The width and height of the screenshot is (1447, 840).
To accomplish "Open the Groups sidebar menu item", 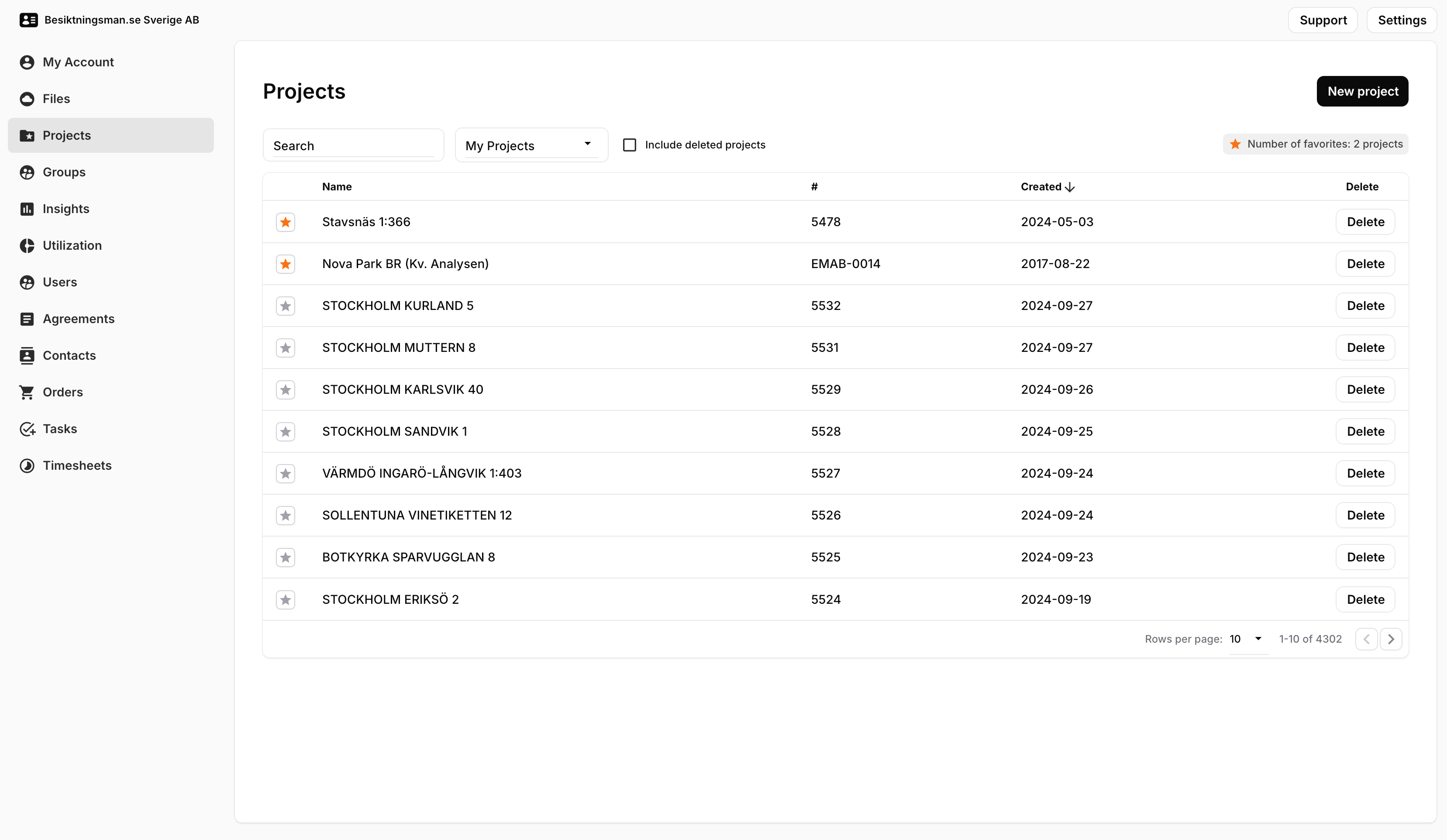I will click(x=64, y=172).
